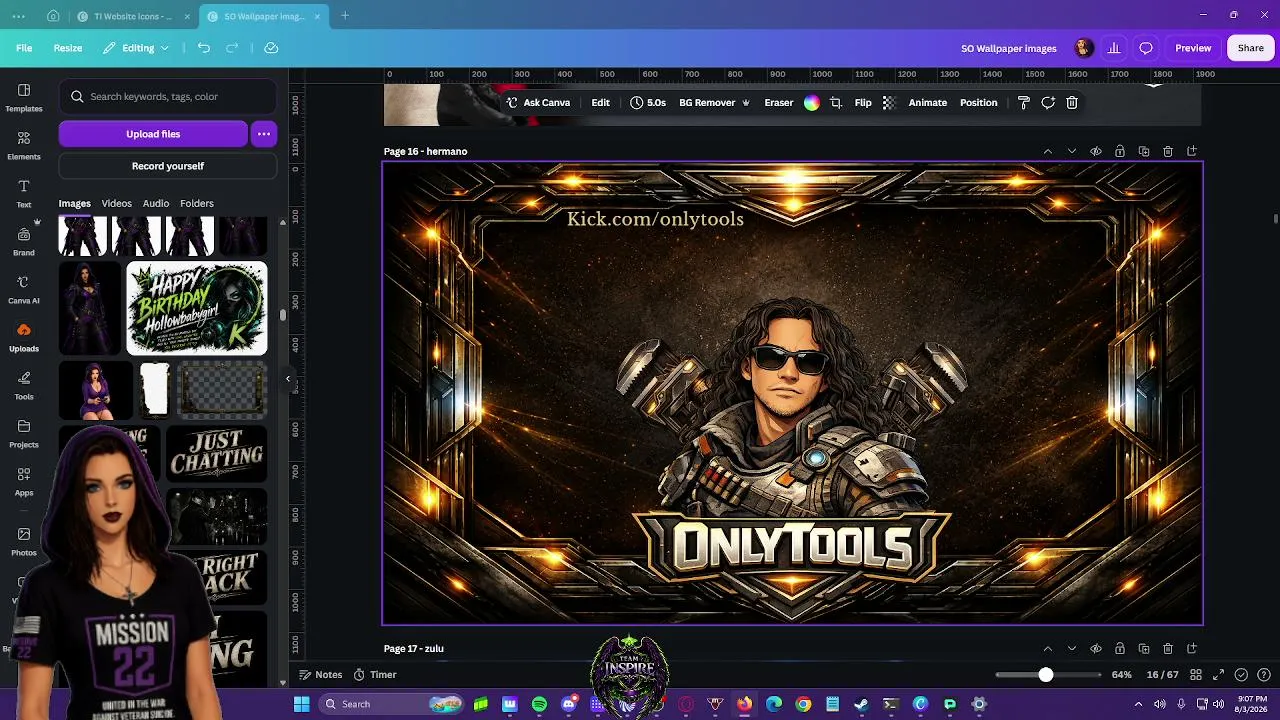Add a new page after page 16
The image size is (1280, 720).
1192,151
